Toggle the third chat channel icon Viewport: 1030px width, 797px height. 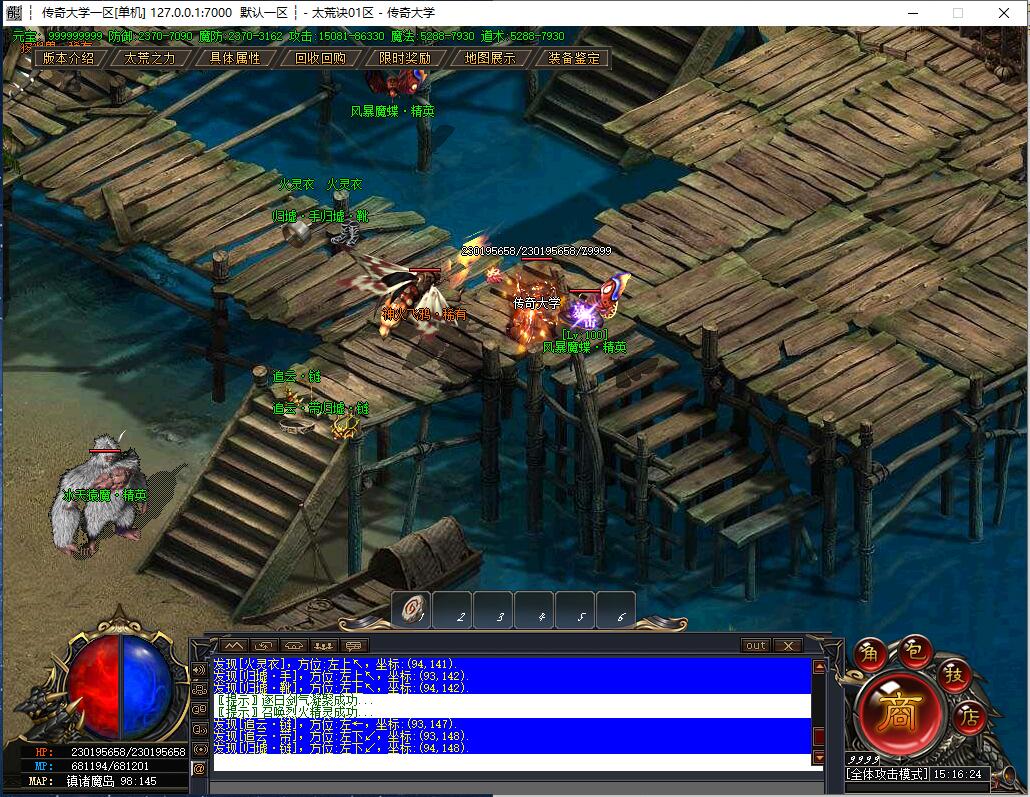(199, 710)
